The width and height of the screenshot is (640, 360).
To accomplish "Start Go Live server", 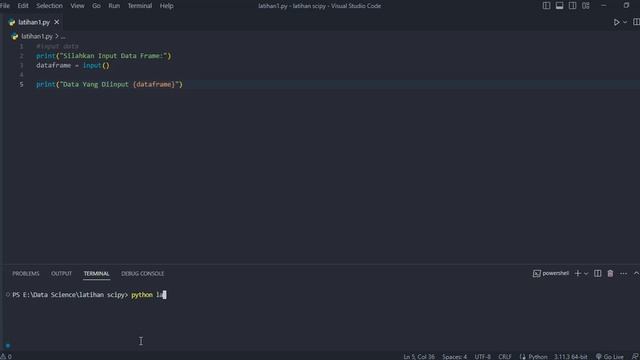I will (609, 356).
